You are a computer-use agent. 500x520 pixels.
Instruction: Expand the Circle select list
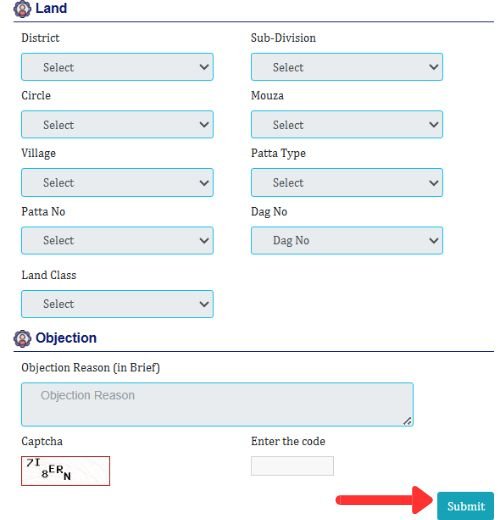(x=117, y=124)
